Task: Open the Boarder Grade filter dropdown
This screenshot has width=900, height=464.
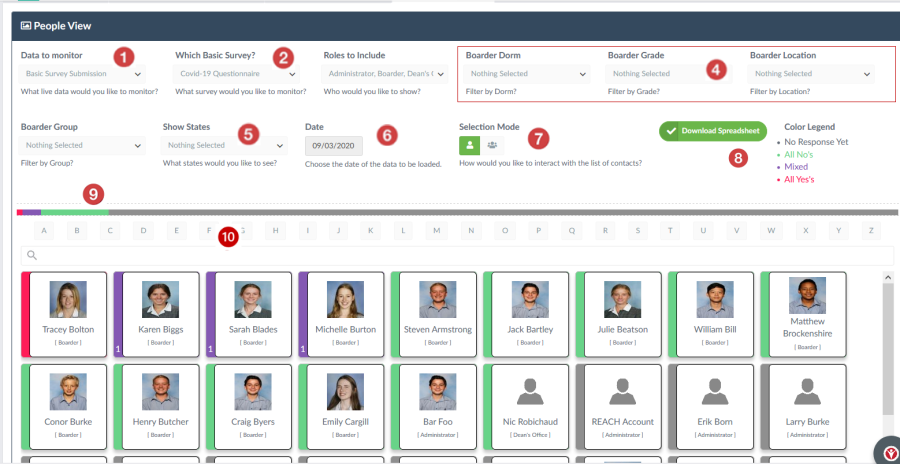Action: coord(669,74)
